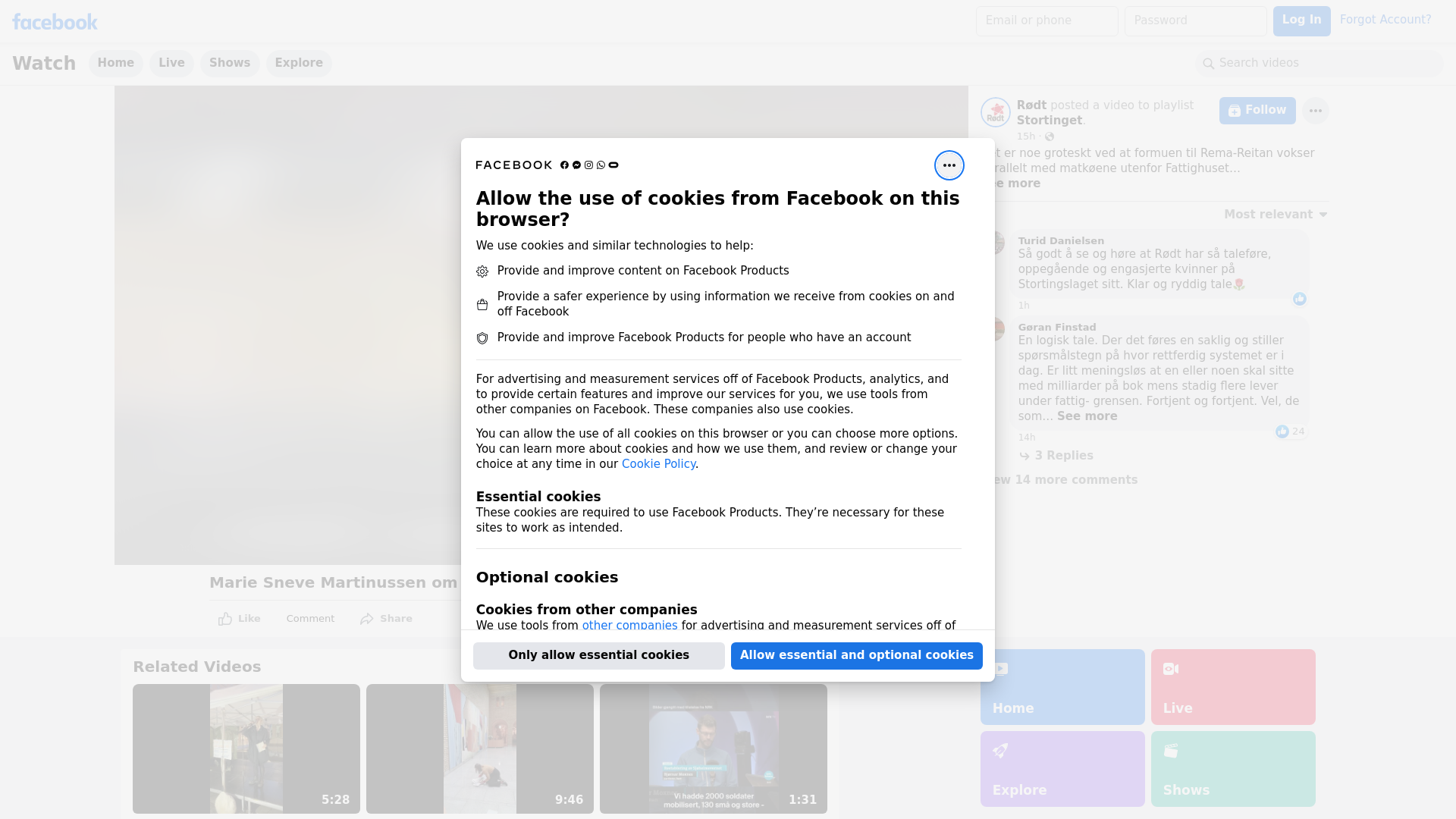Click Allow essential and optional cookies
Image resolution: width=1456 pixels, height=819 pixels.
click(x=856, y=655)
